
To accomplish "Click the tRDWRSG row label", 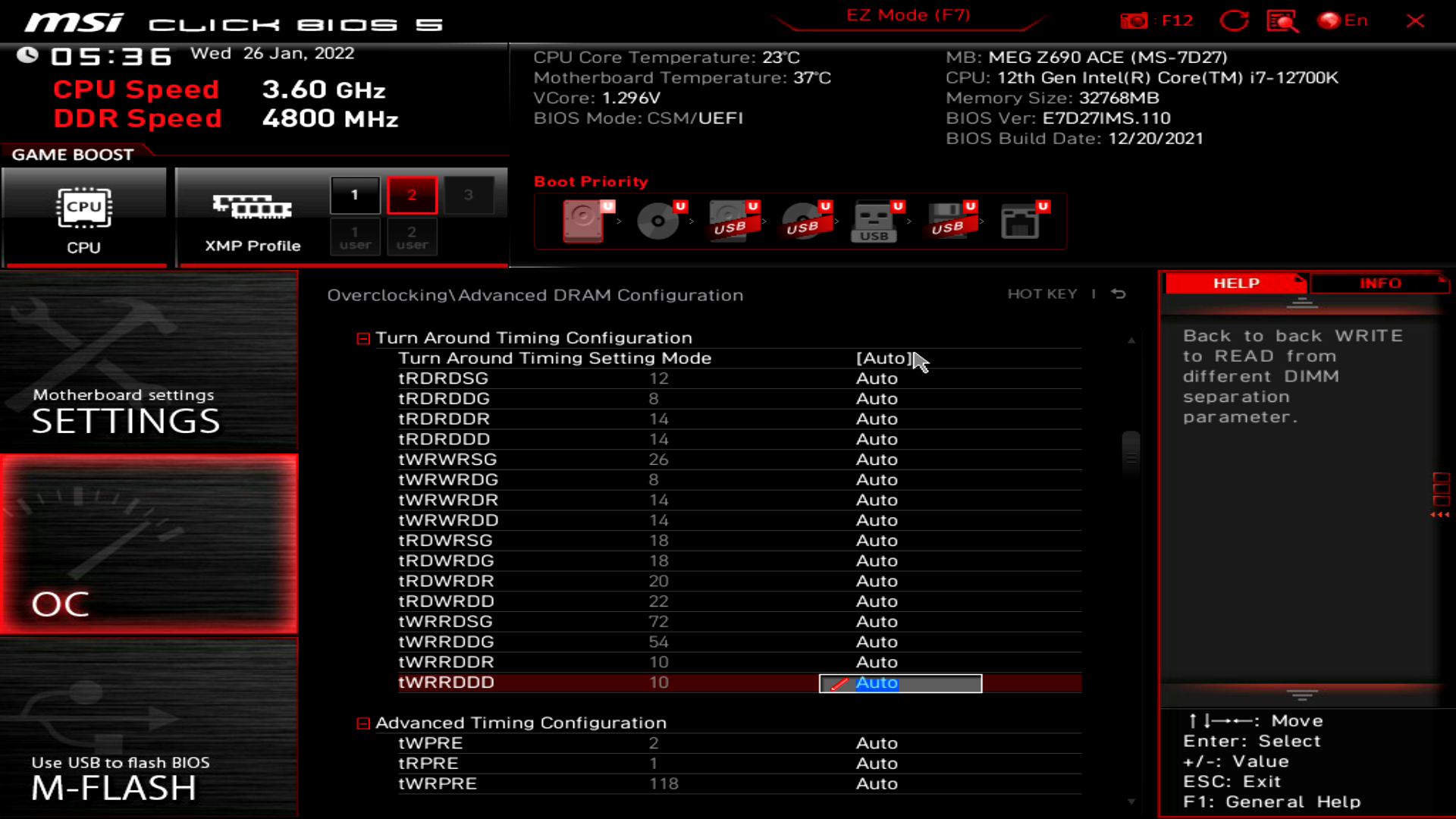I will click(x=445, y=541).
